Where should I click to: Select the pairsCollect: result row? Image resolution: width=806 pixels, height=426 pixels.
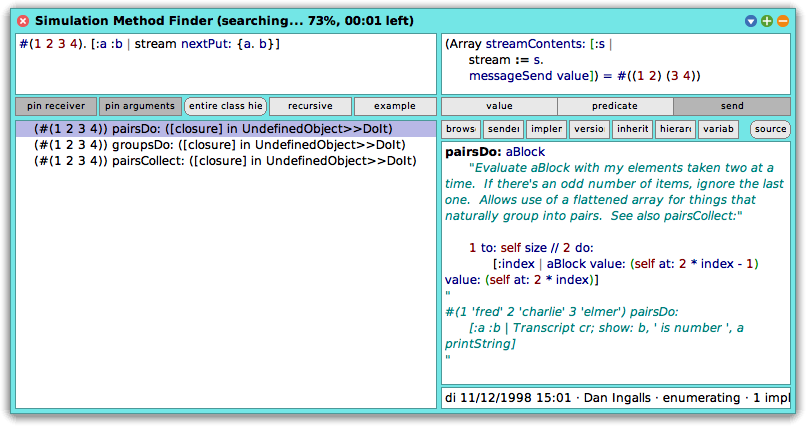(x=226, y=161)
